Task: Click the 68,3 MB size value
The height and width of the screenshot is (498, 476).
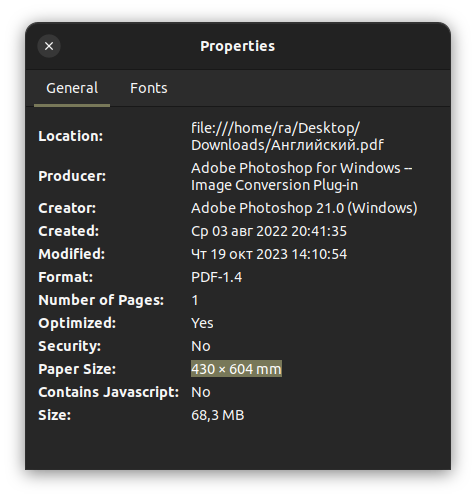Action: (x=218, y=415)
